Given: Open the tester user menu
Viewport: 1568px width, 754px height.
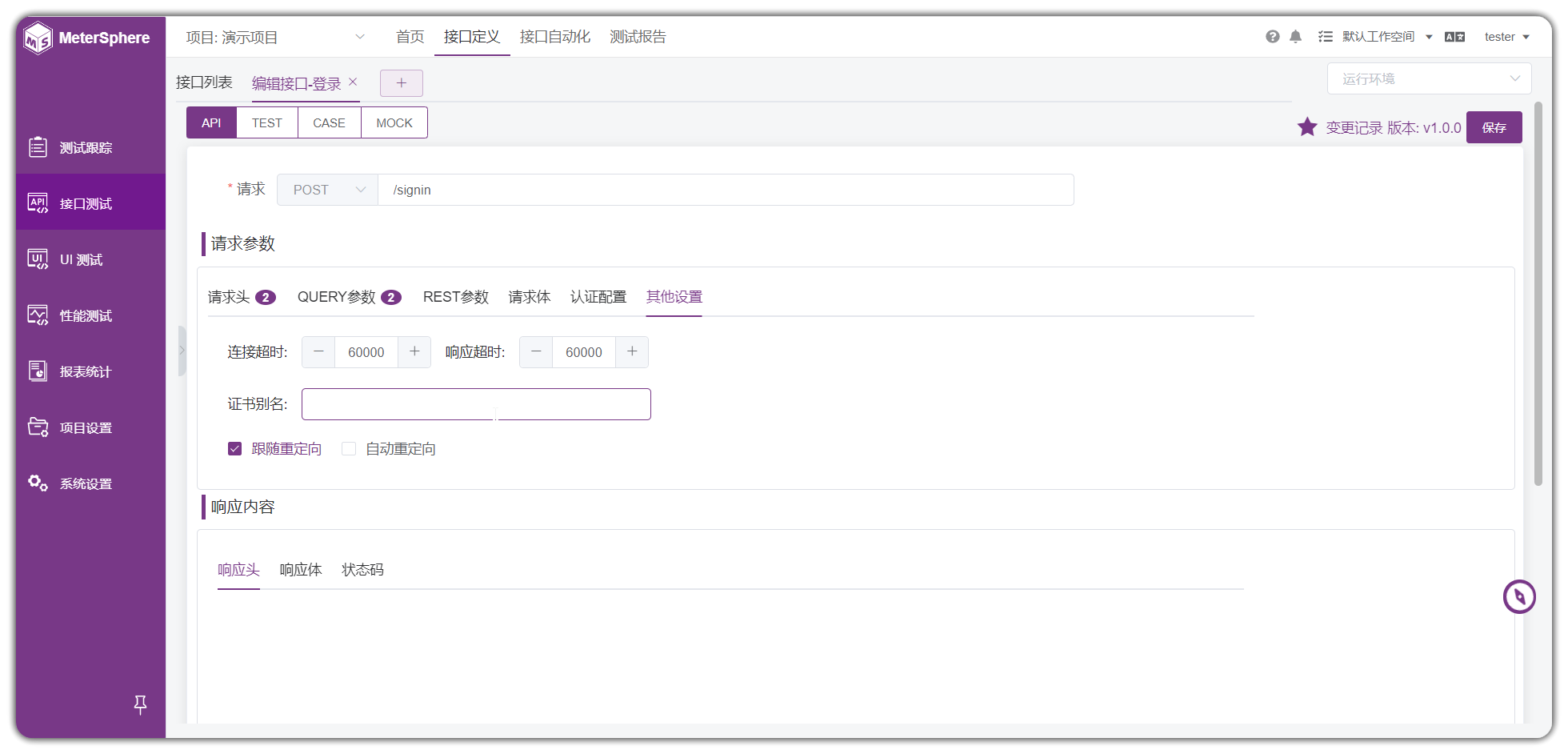Looking at the screenshot, I should [1506, 37].
